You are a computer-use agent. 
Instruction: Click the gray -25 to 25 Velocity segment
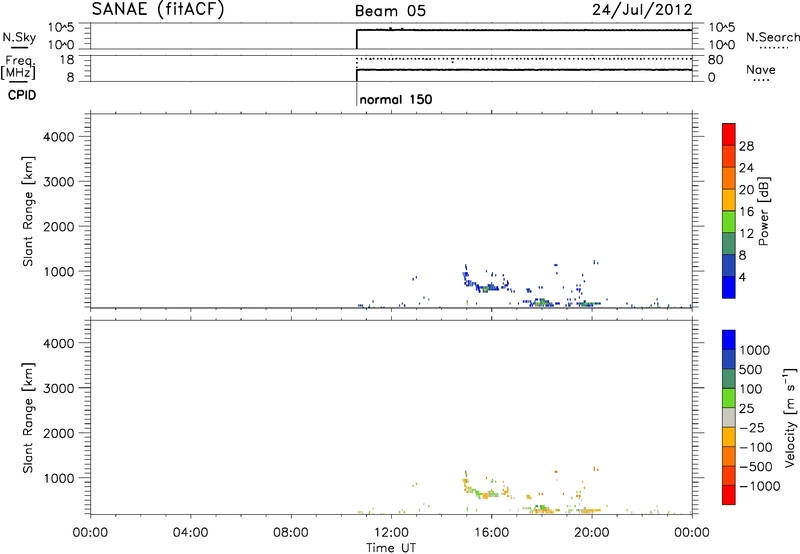click(x=729, y=417)
